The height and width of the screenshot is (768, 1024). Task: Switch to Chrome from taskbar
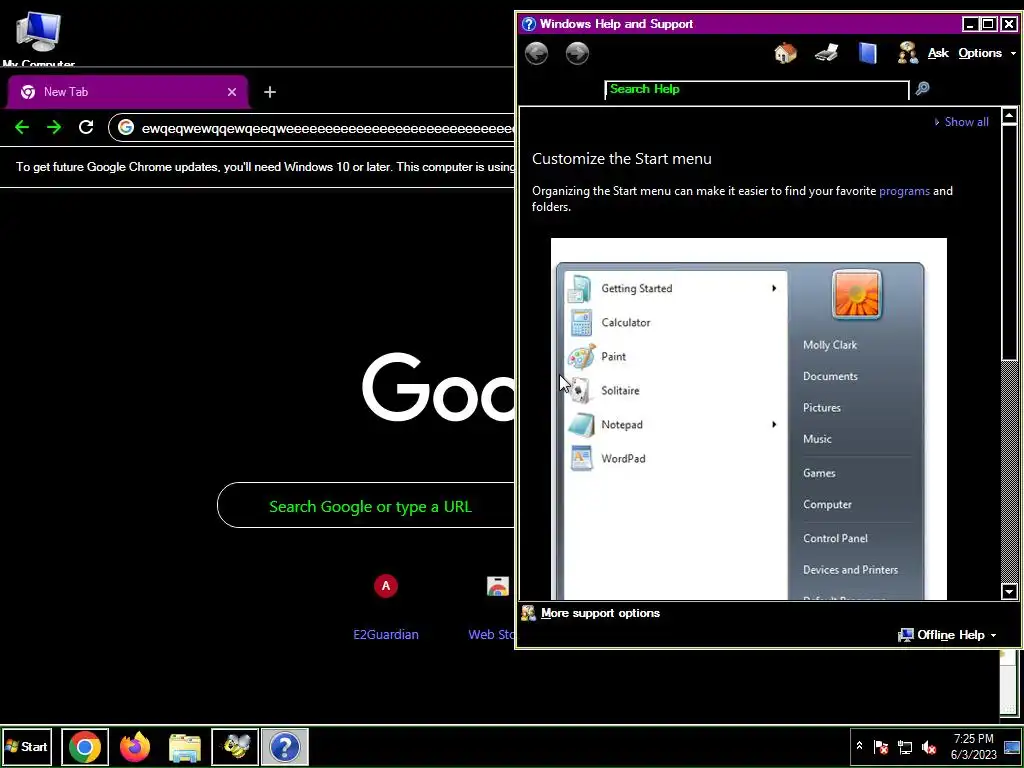point(85,746)
